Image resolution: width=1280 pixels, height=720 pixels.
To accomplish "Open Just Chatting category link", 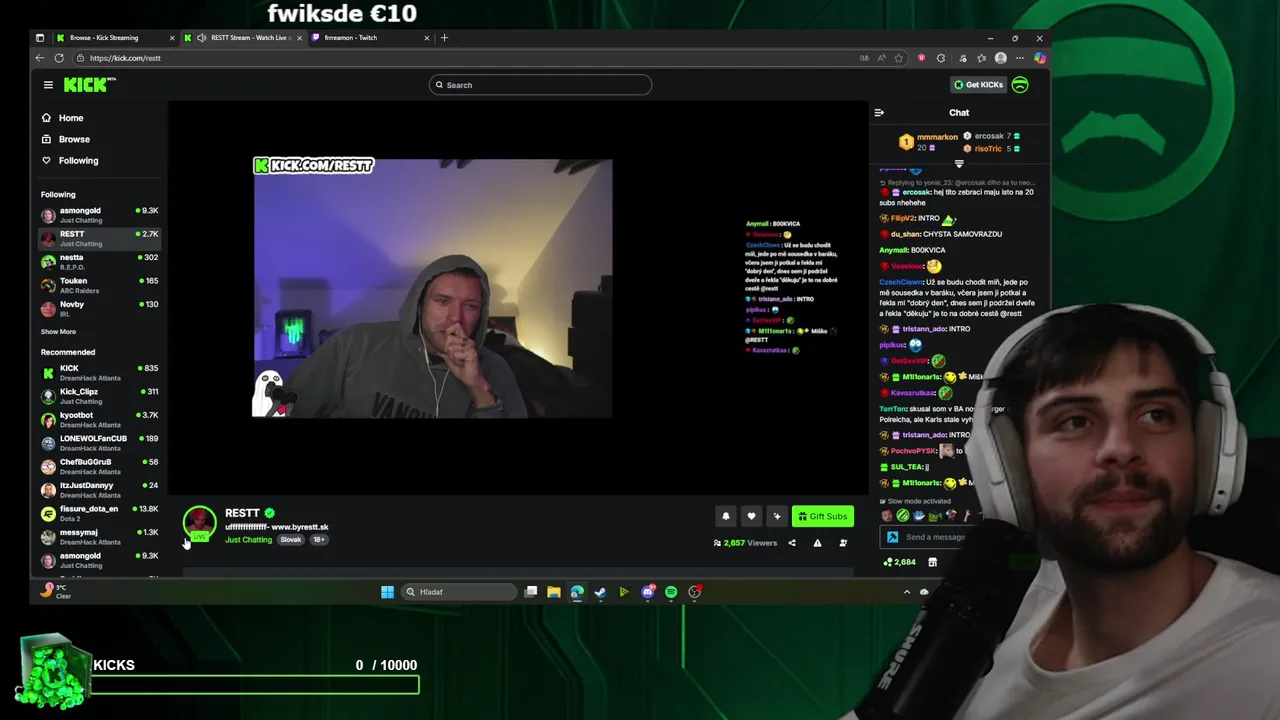I will click(x=248, y=540).
